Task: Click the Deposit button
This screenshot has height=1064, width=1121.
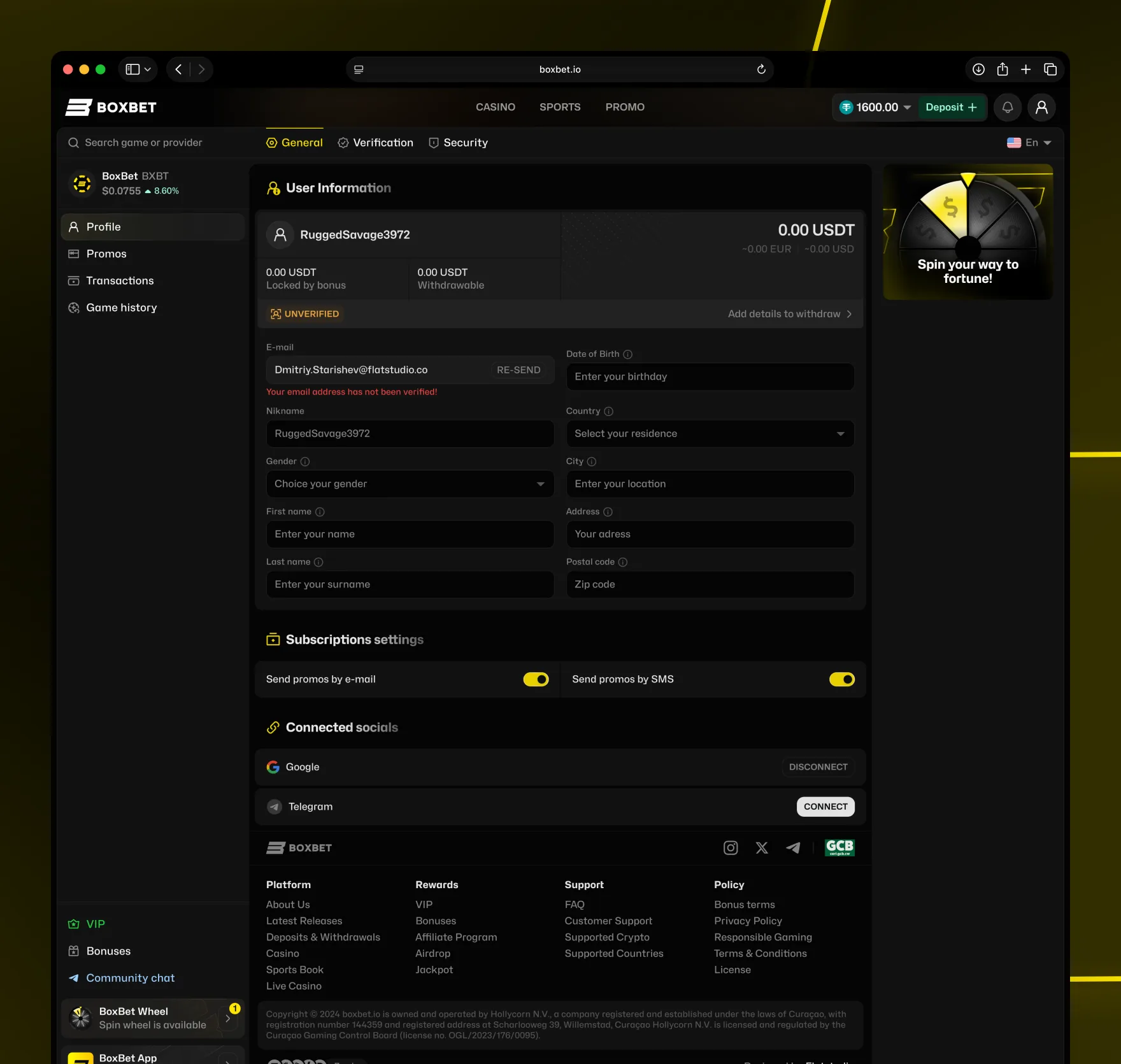Action: (x=951, y=107)
